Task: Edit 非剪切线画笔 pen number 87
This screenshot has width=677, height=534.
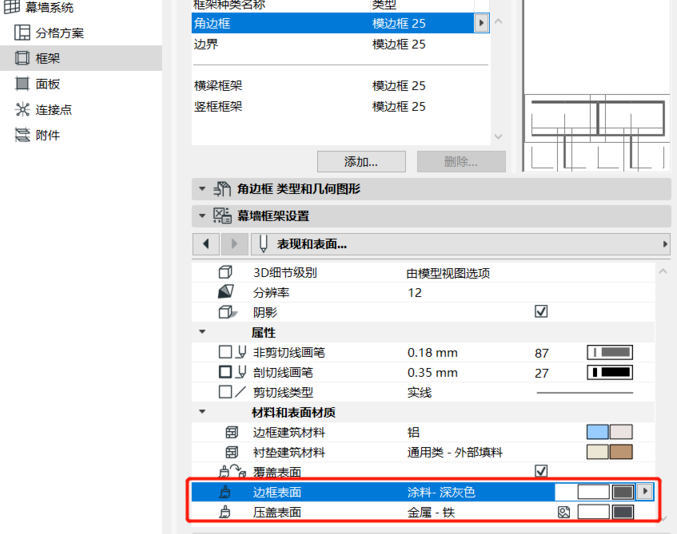Action: tap(541, 354)
